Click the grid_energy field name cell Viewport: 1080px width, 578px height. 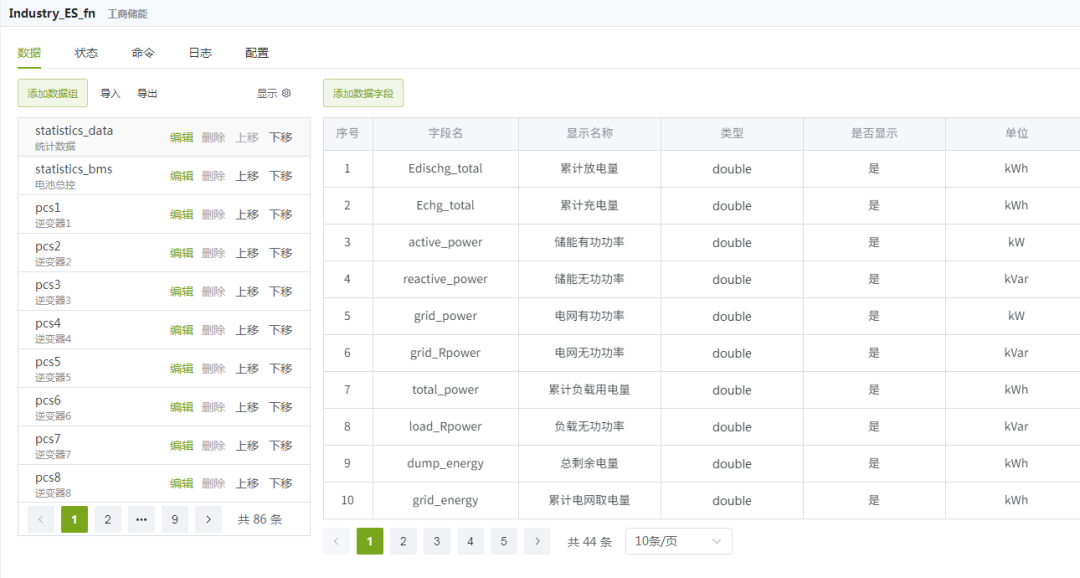(x=446, y=500)
